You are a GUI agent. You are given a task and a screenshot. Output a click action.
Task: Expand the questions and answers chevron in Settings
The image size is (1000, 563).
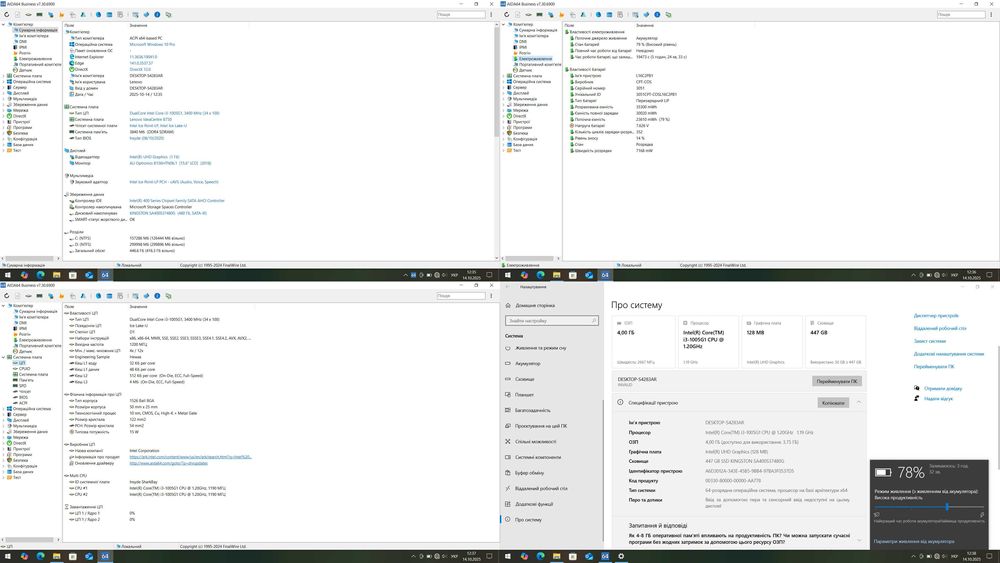(859, 539)
